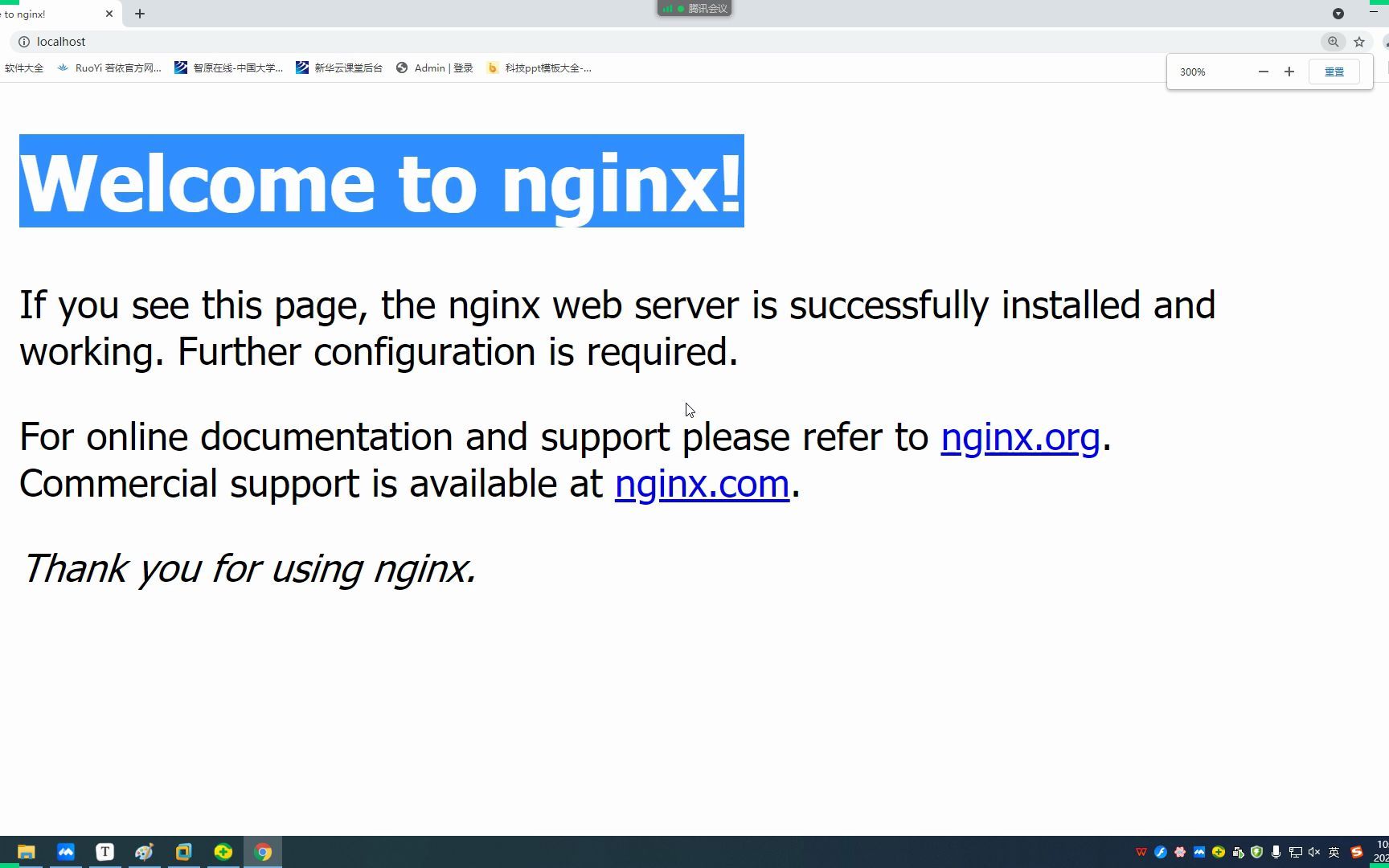Open the 360 green-plus app in taskbar

pyautogui.click(x=223, y=852)
